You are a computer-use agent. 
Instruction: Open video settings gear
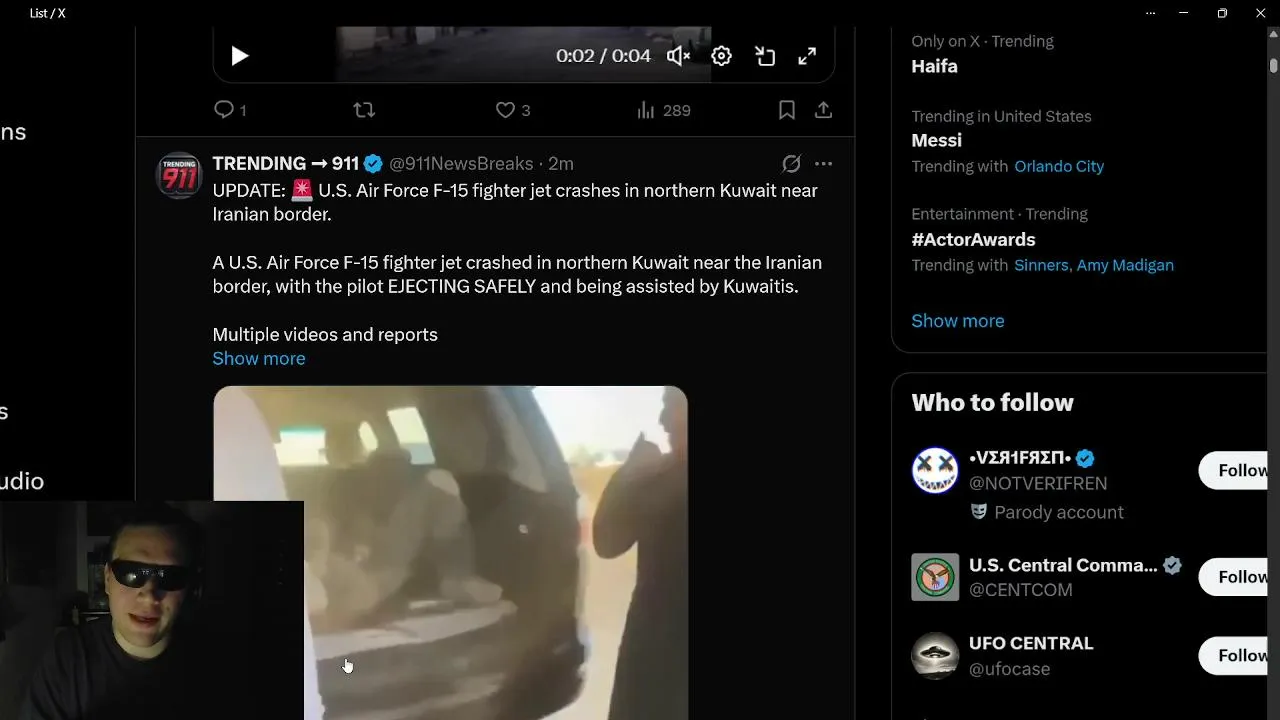pos(721,56)
